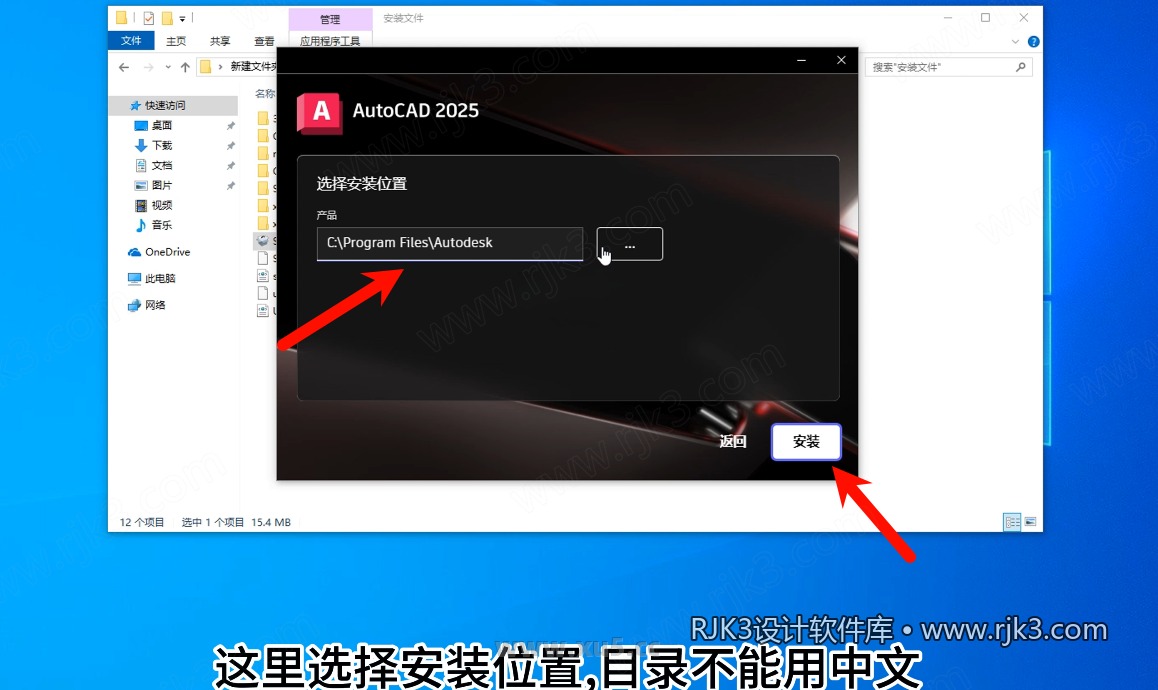Select 此电脑 in navigation pane
Screen dimensions: 1158x690
point(160,279)
